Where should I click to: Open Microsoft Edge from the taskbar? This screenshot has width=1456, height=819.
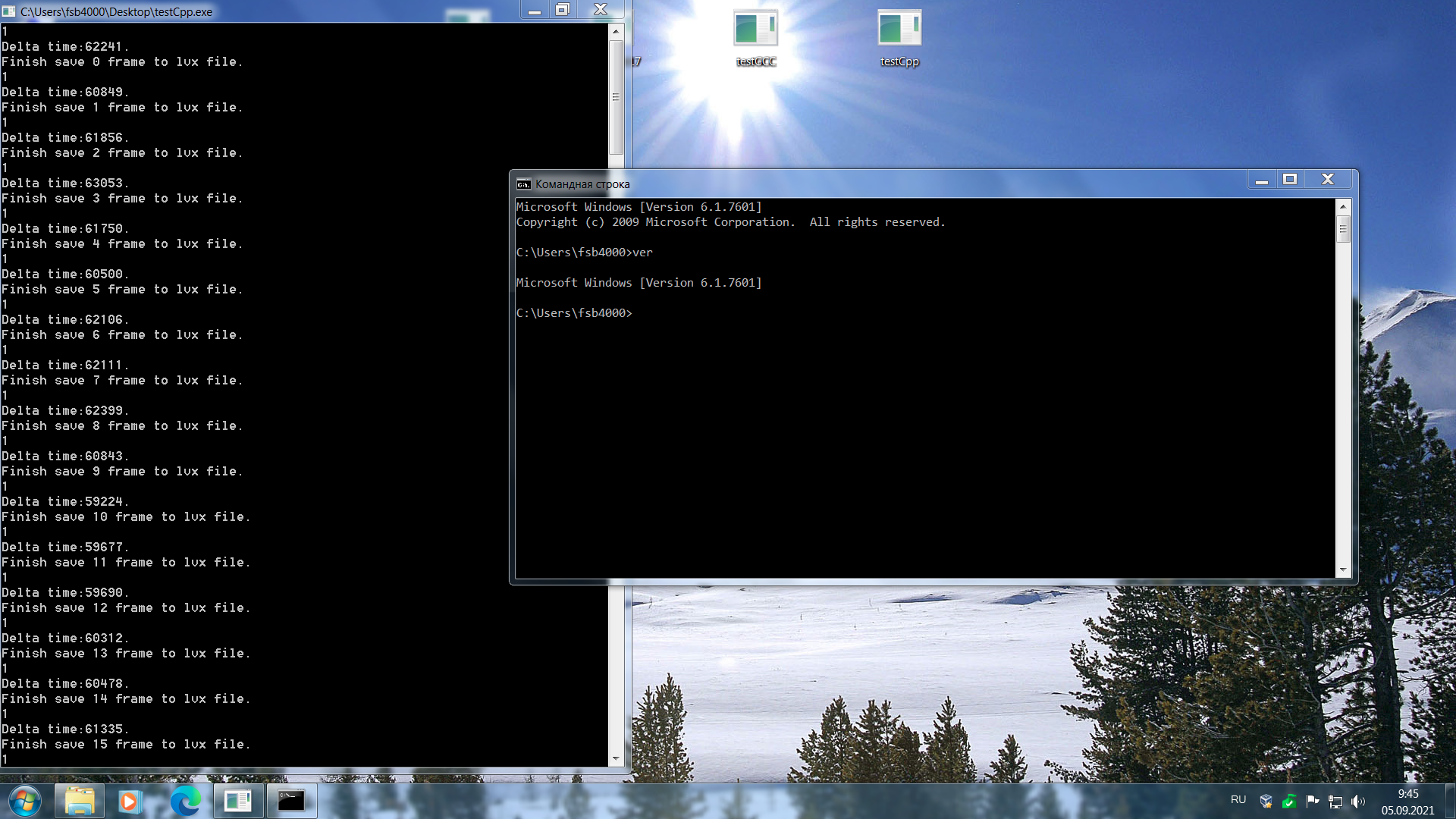pyautogui.click(x=185, y=801)
